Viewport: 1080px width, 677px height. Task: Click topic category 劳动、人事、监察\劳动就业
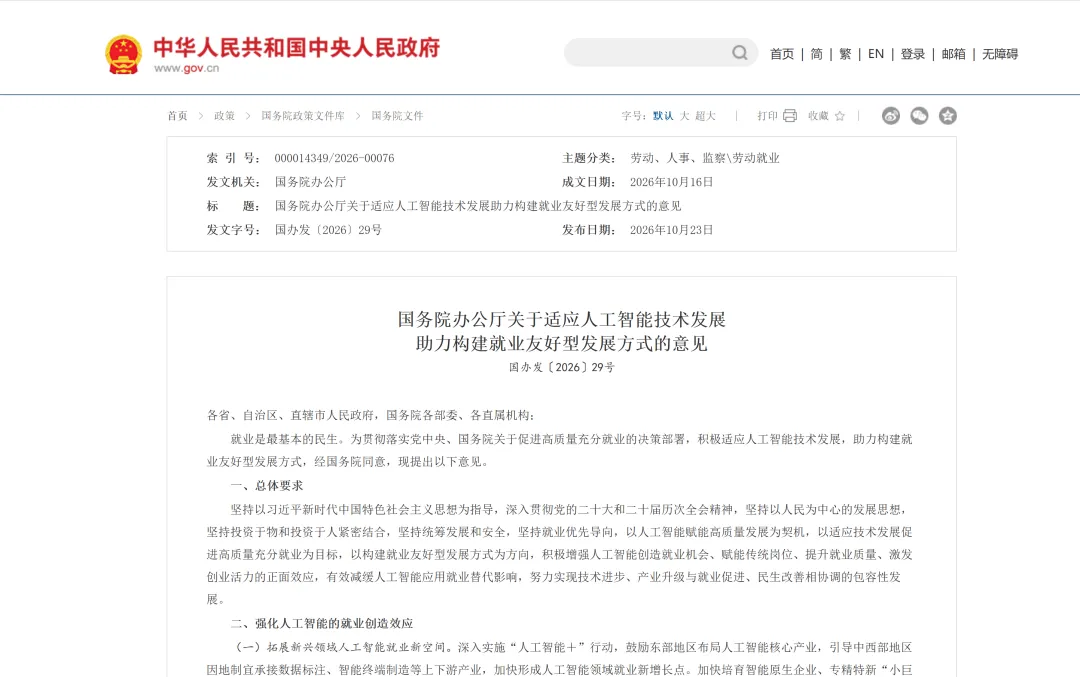pos(705,158)
